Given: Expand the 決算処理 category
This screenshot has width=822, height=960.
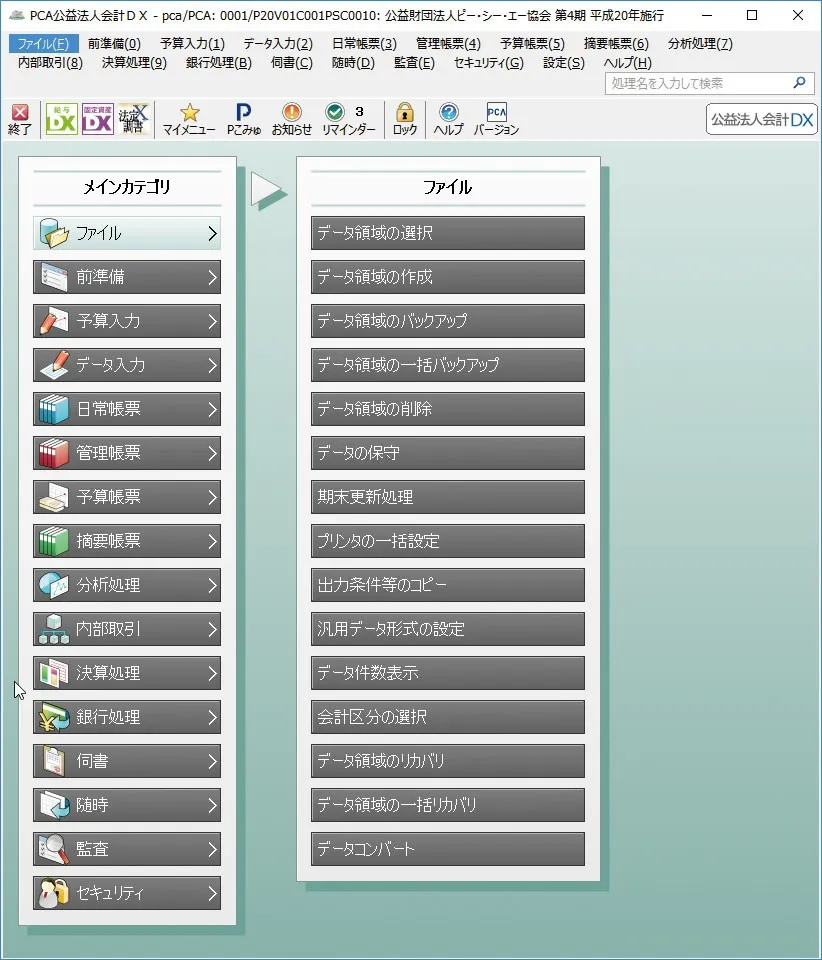Looking at the screenshot, I should pyautogui.click(x=127, y=673).
